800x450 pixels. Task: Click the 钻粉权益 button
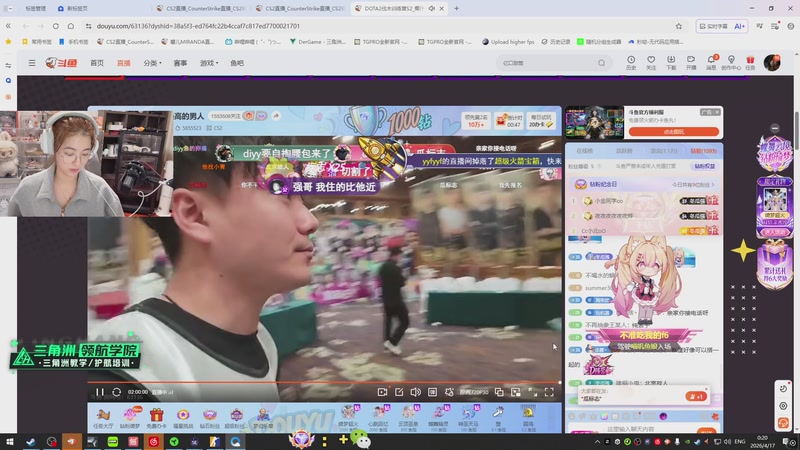[705, 166]
